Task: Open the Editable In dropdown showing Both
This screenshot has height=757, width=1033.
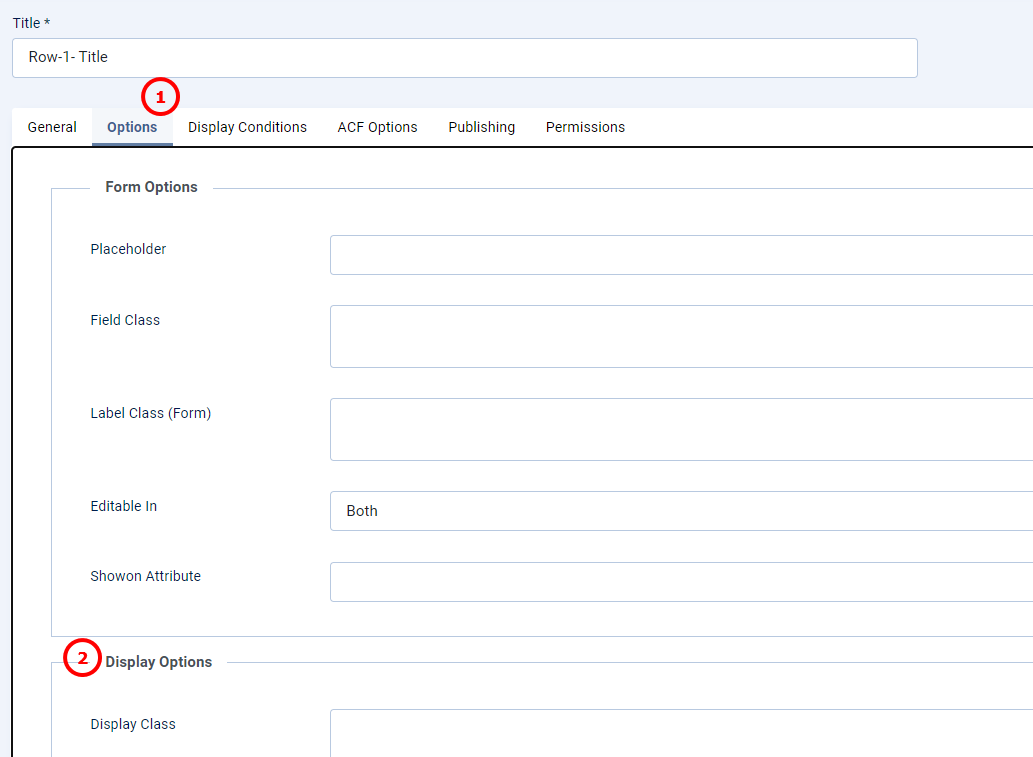Action: 681,511
